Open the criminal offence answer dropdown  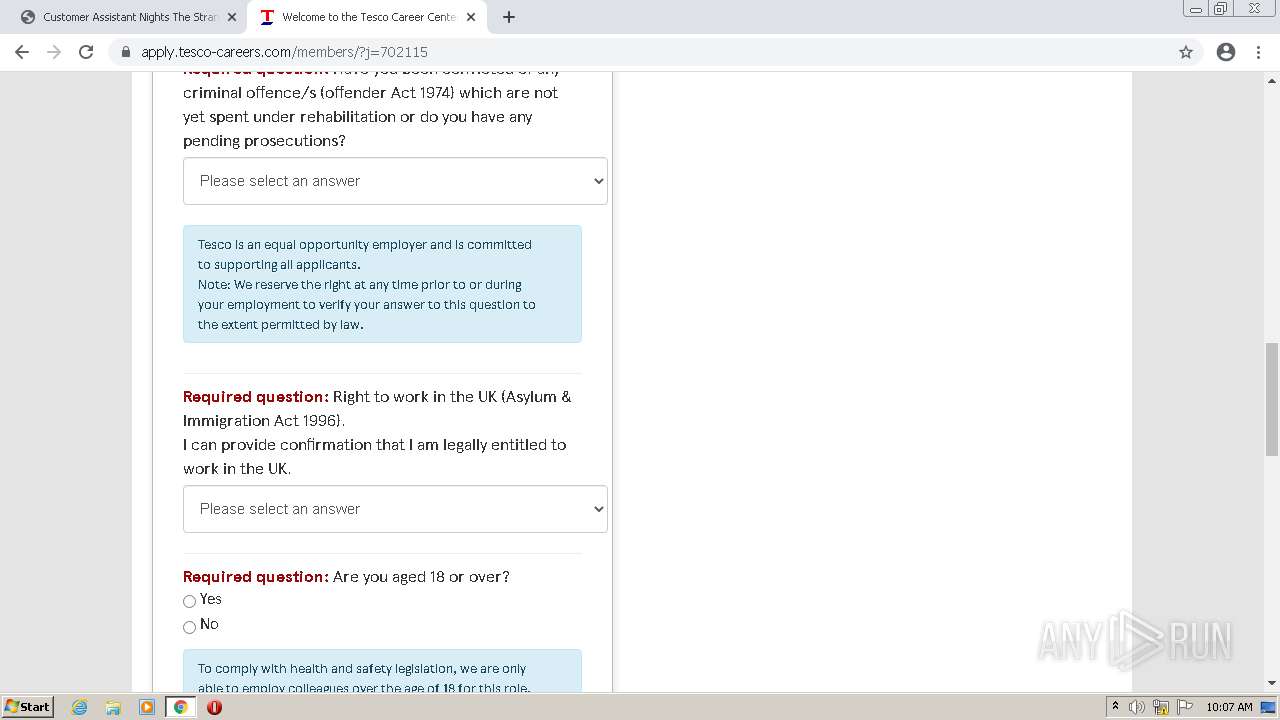[395, 181]
